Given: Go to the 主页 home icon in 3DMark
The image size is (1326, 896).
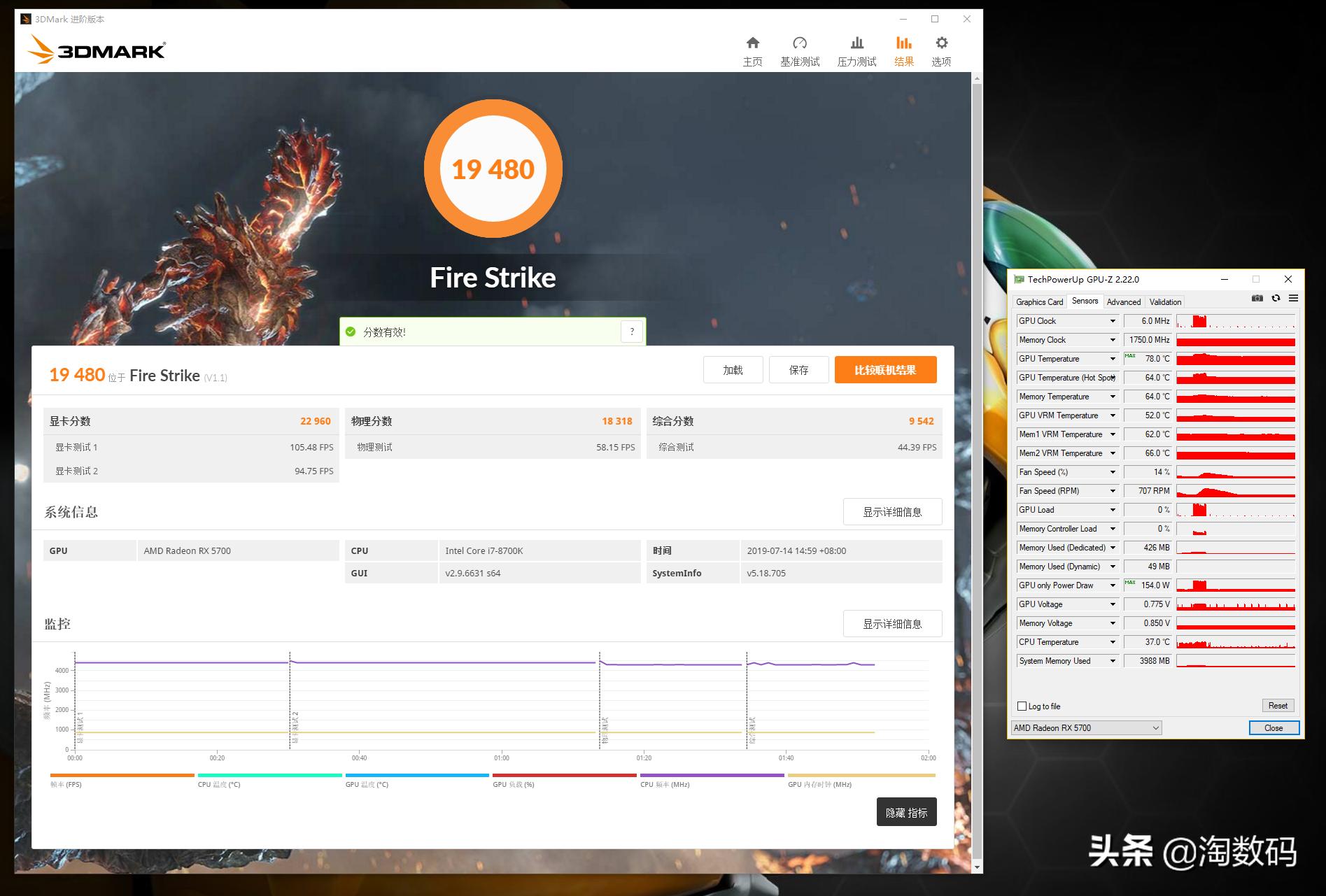Looking at the screenshot, I should point(752,43).
